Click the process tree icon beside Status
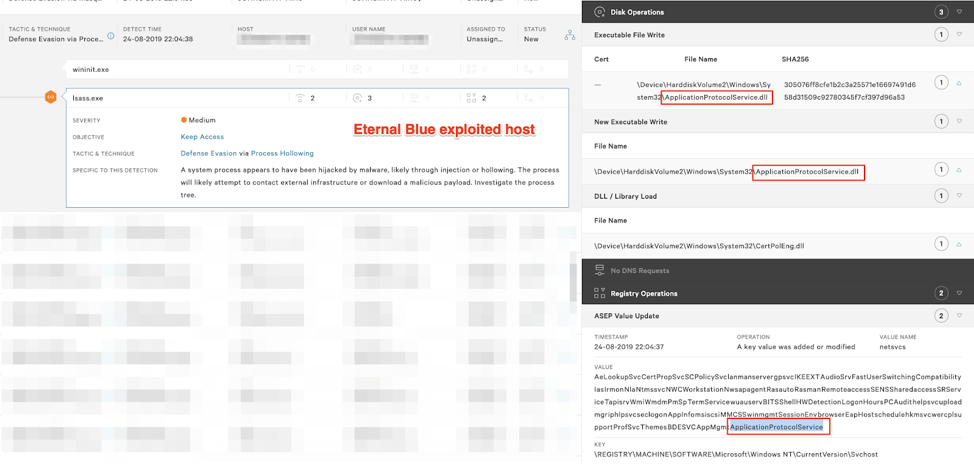Image resolution: width=974 pixels, height=464 pixels. coord(569,35)
